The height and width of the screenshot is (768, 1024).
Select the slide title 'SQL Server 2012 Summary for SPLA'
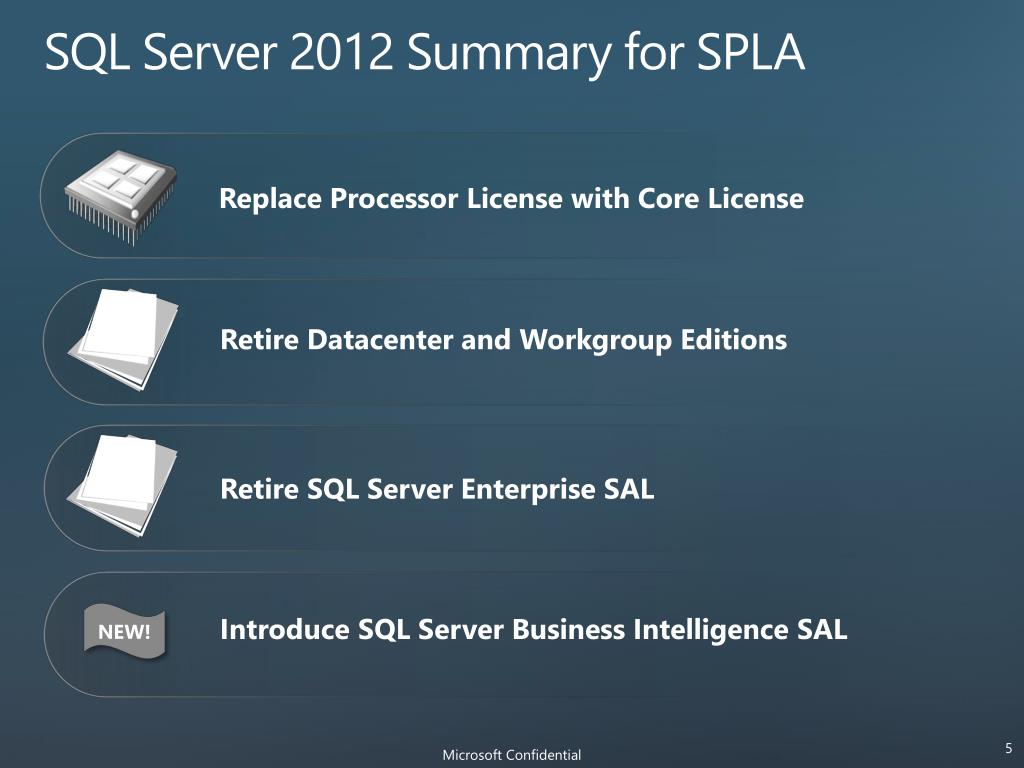(424, 52)
